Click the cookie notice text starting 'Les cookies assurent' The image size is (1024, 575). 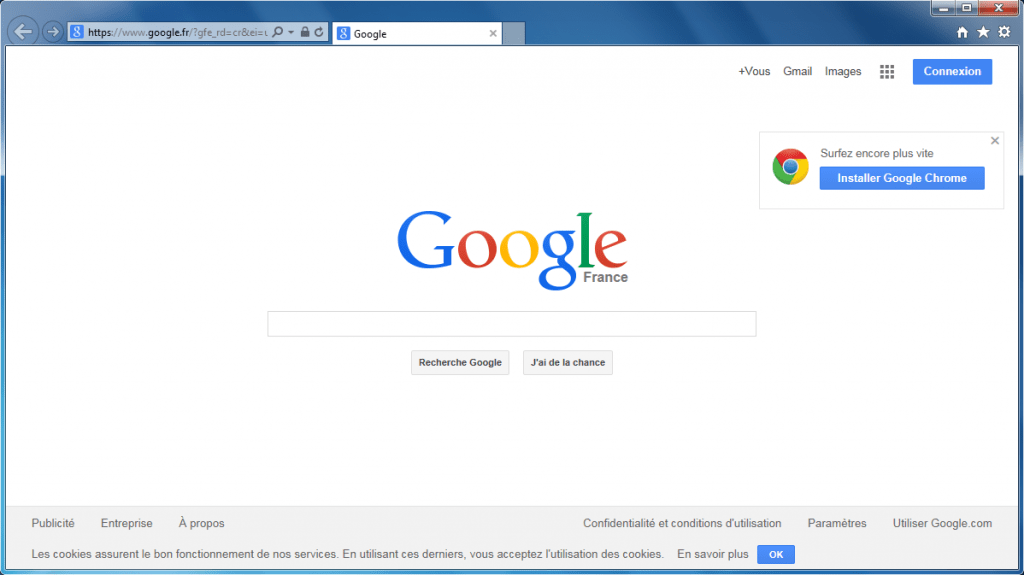[347, 554]
